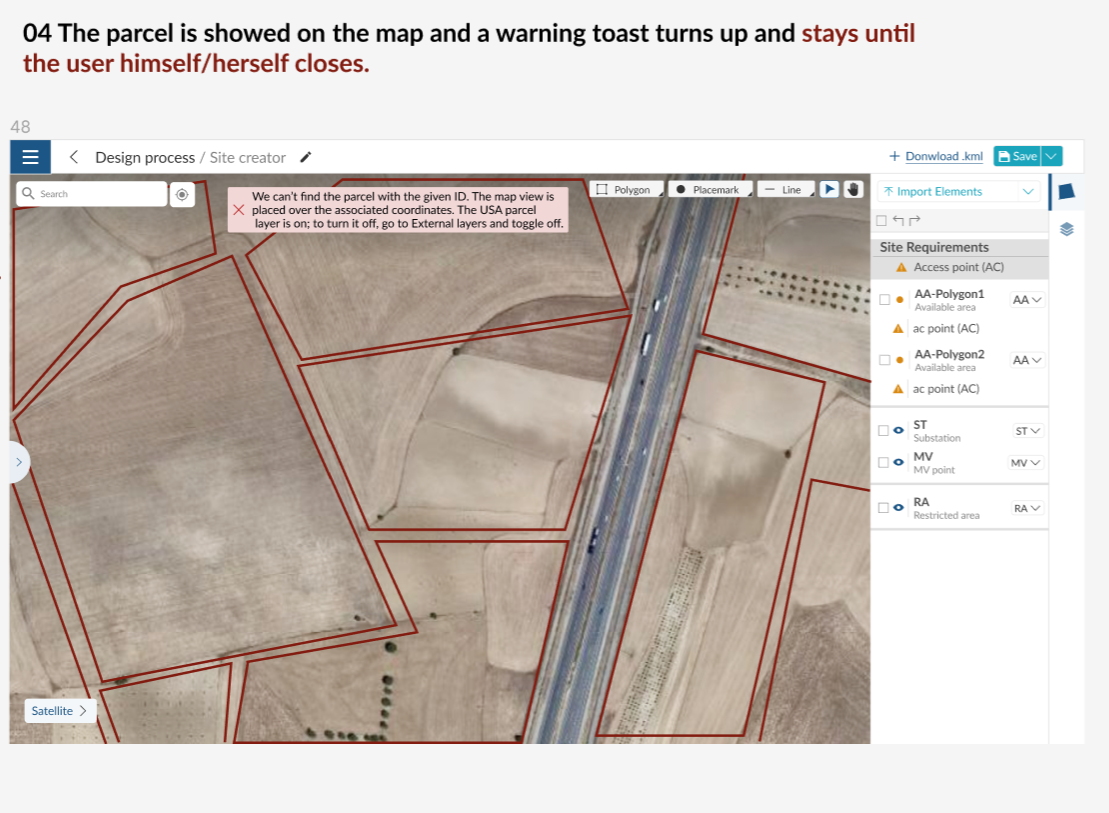Activate the hand pan tool

(854, 190)
